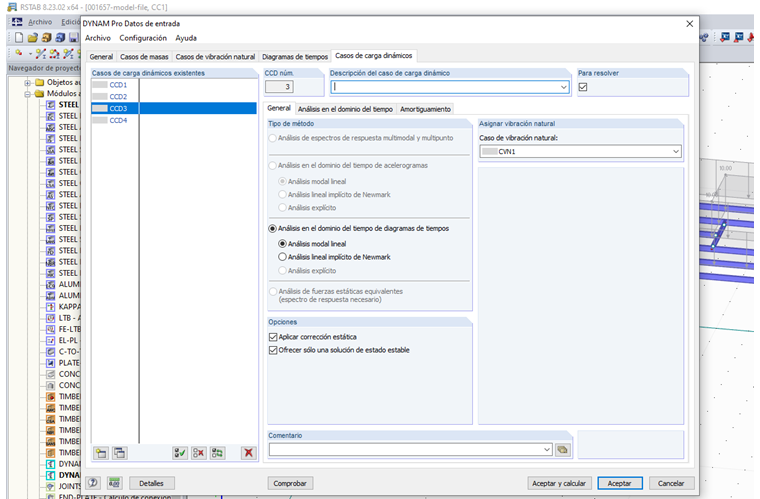Switch to Diagramas de tiempos tab
The height and width of the screenshot is (499, 760).
tap(295, 57)
